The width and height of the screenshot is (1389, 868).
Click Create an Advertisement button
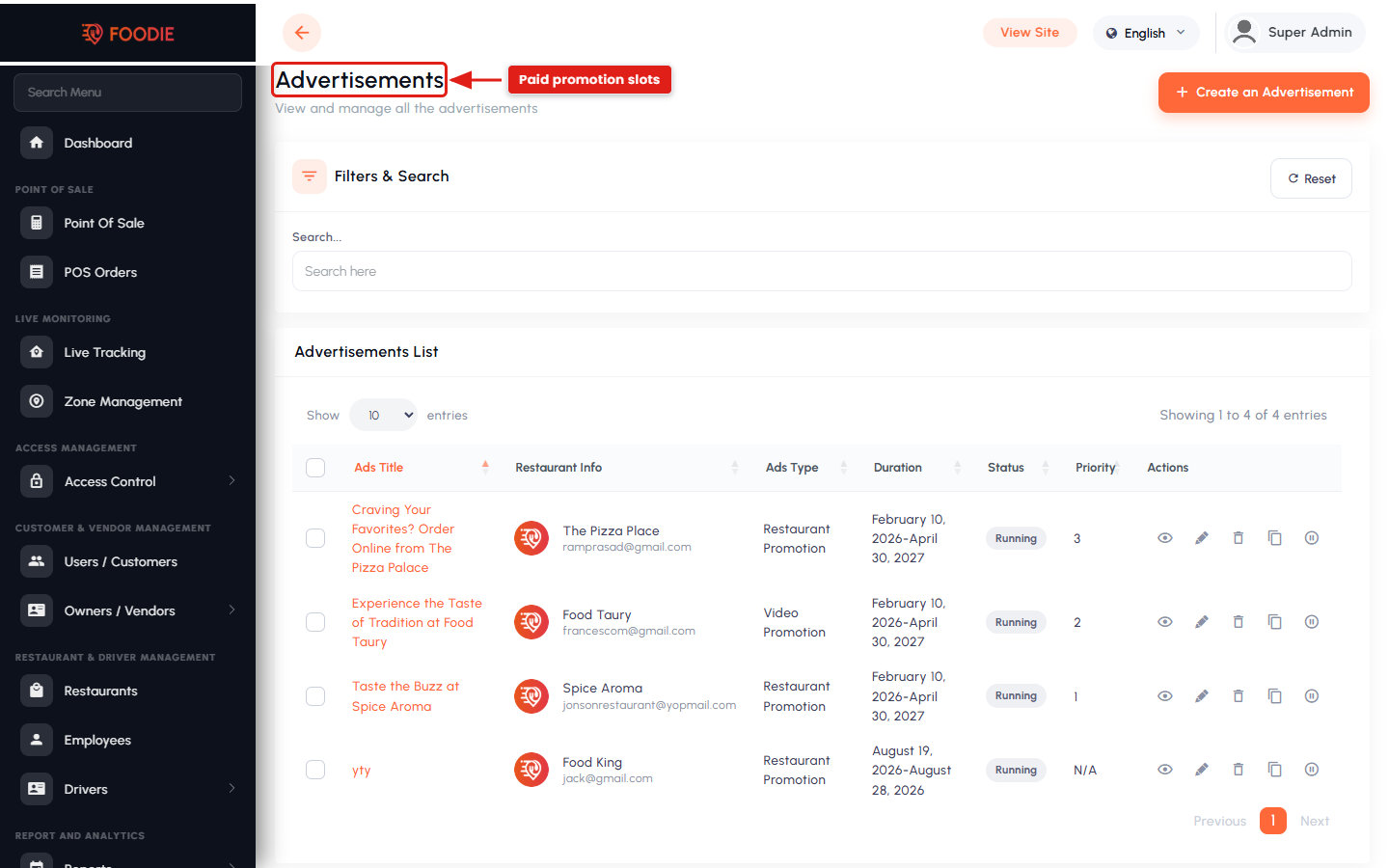1264,93
